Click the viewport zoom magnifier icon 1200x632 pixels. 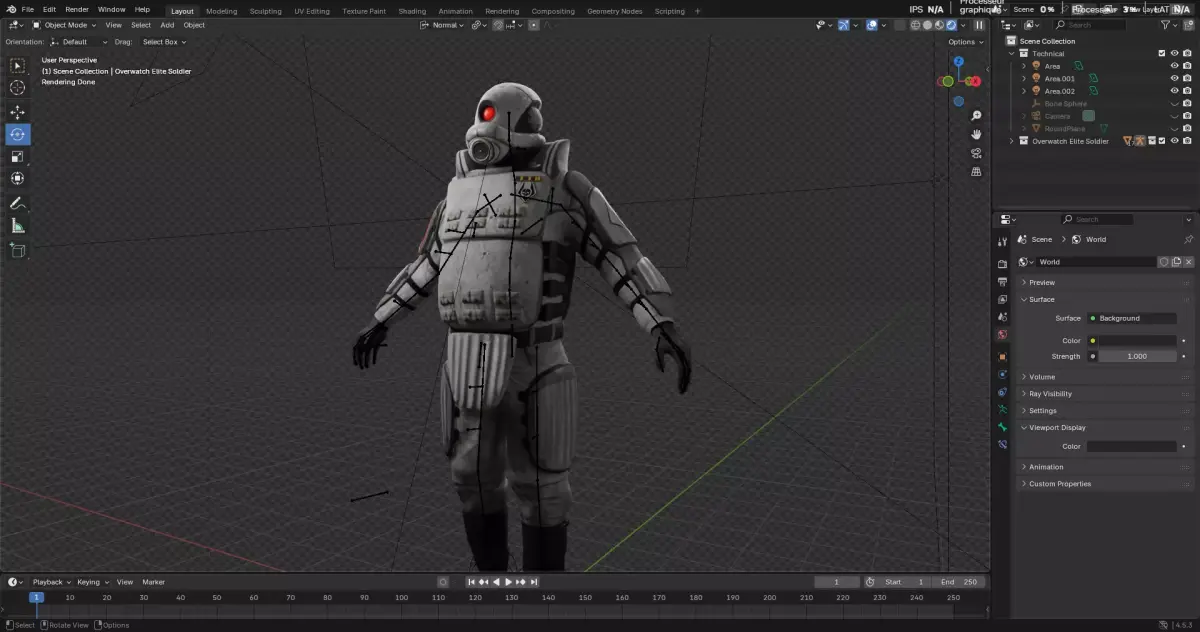pyautogui.click(x=976, y=116)
